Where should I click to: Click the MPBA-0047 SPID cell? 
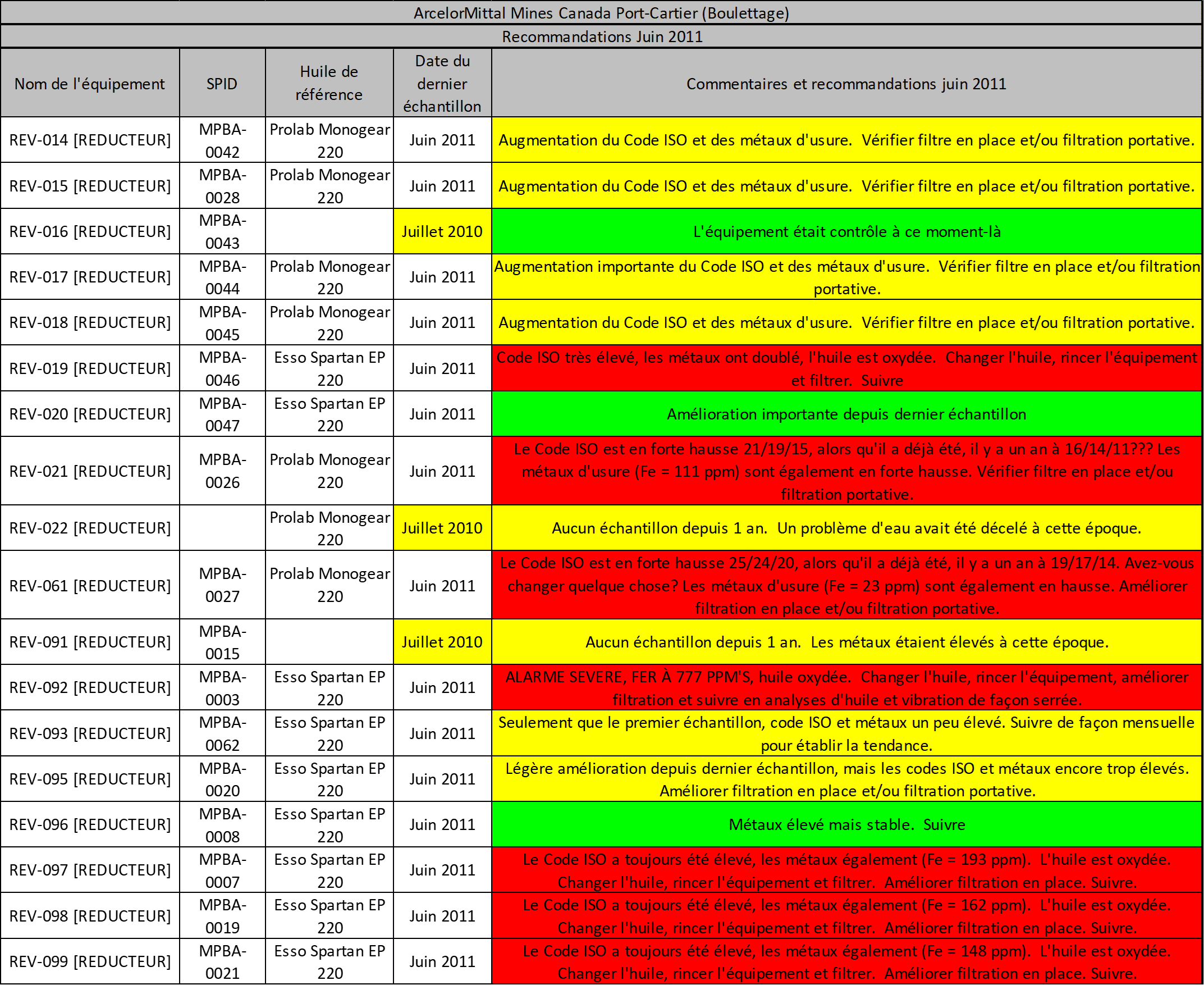222,414
